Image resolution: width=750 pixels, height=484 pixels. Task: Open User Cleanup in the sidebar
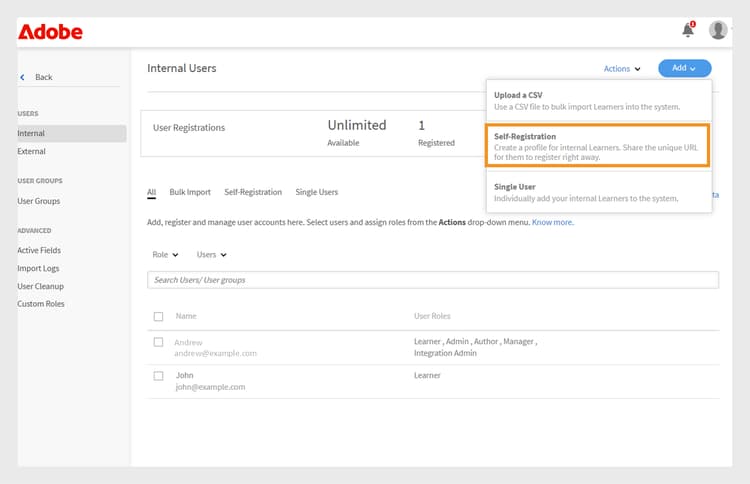40,286
